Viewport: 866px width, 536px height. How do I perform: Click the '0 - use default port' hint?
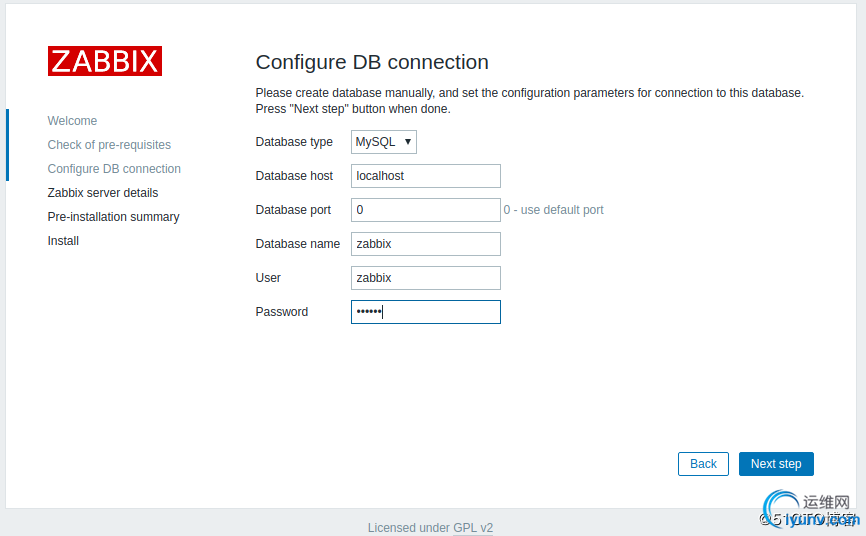pos(553,210)
